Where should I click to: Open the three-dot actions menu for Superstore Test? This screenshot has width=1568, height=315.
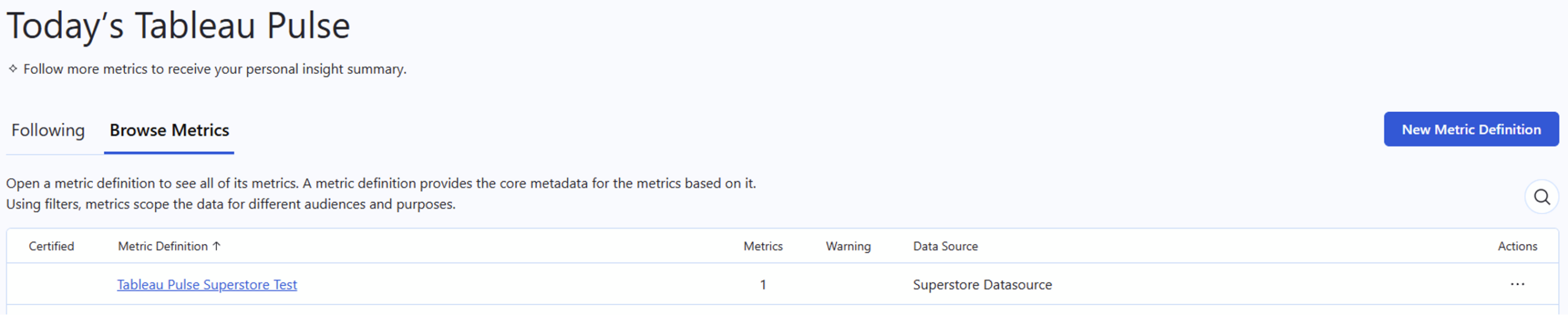click(x=1517, y=284)
